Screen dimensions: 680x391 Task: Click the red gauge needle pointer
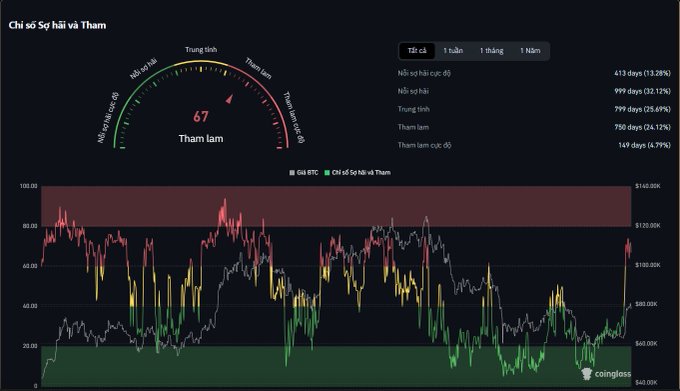pyautogui.click(x=229, y=99)
